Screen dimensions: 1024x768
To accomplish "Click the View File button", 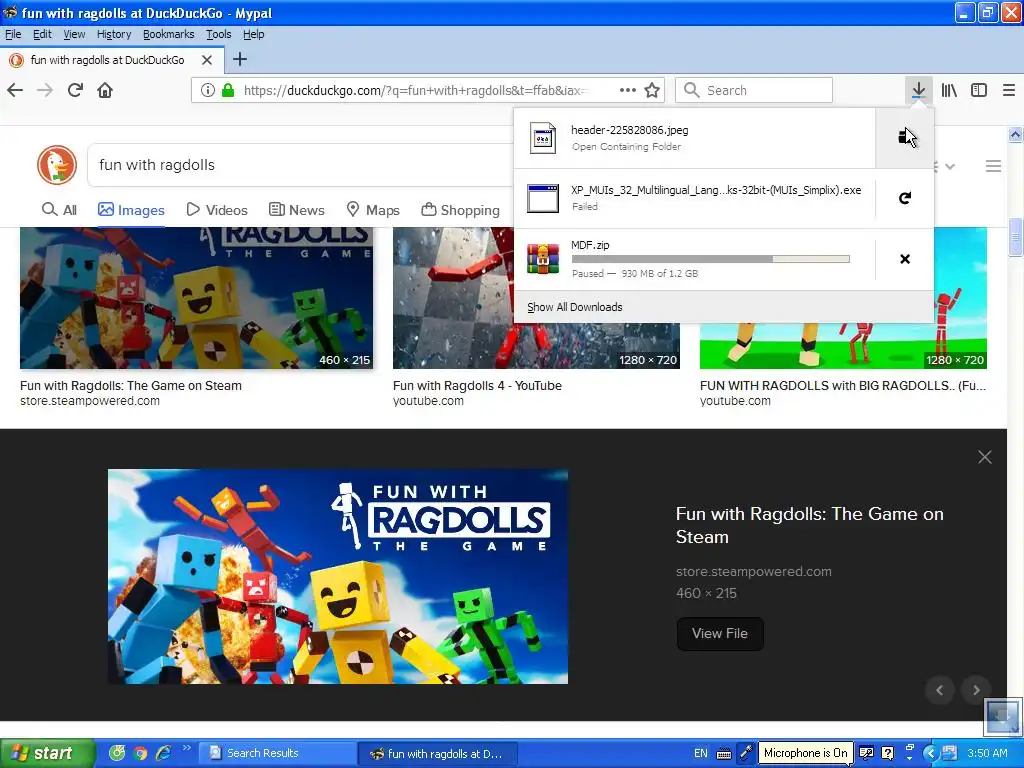I will [x=720, y=633].
